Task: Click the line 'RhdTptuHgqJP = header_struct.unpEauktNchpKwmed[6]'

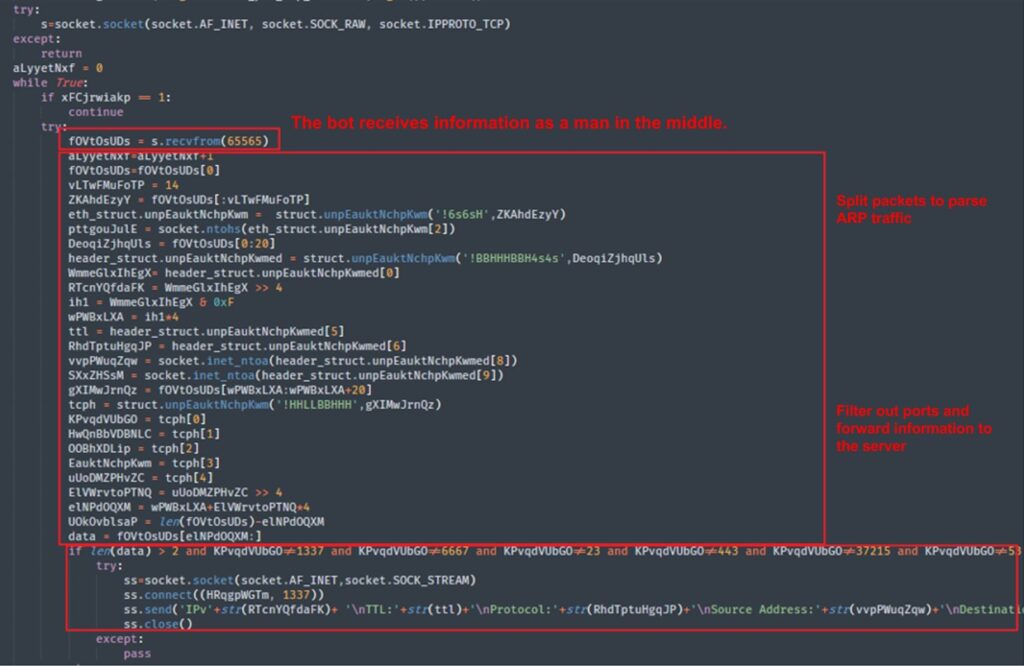Action: pos(238,346)
